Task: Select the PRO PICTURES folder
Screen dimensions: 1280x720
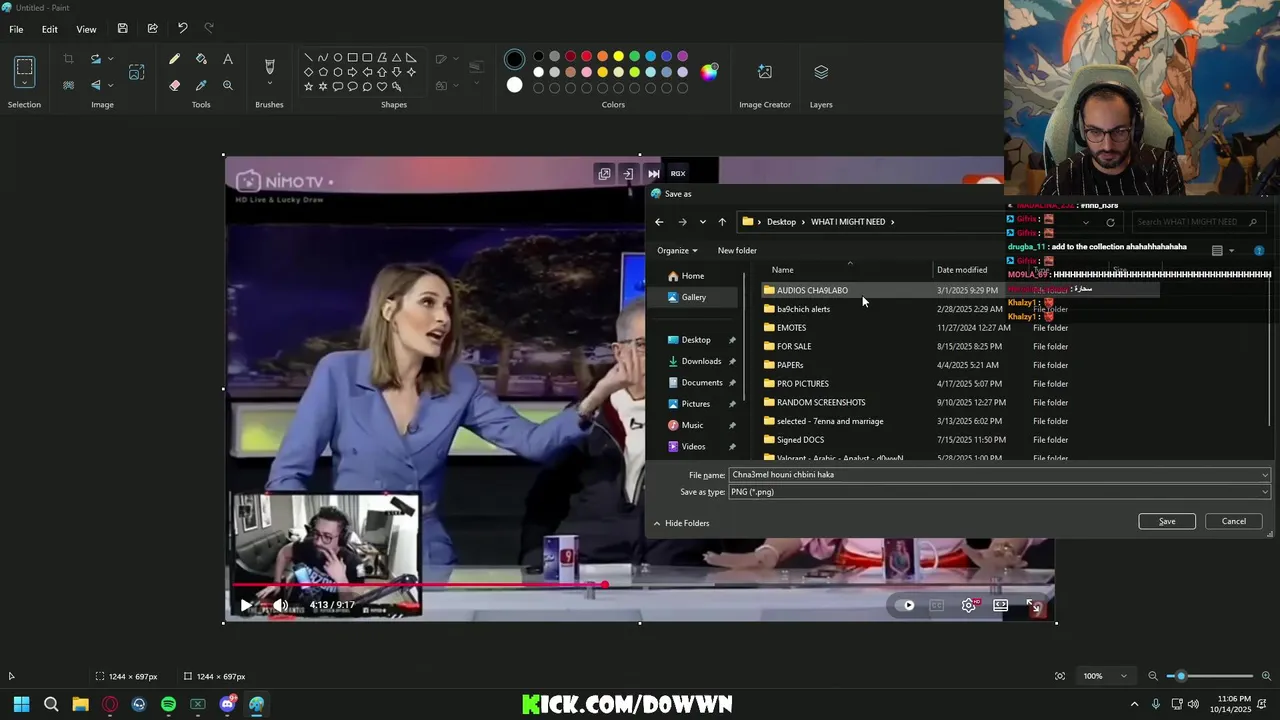Action: click(x=802, y=384)
